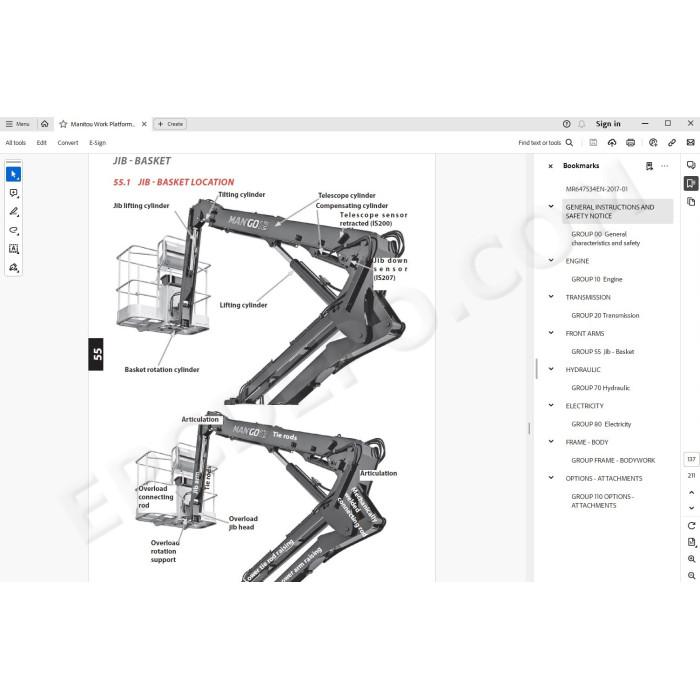This screenshot has height=700, width=700.
Task: Collapse the ENGINE bookmark group
Action: [551, 261]
